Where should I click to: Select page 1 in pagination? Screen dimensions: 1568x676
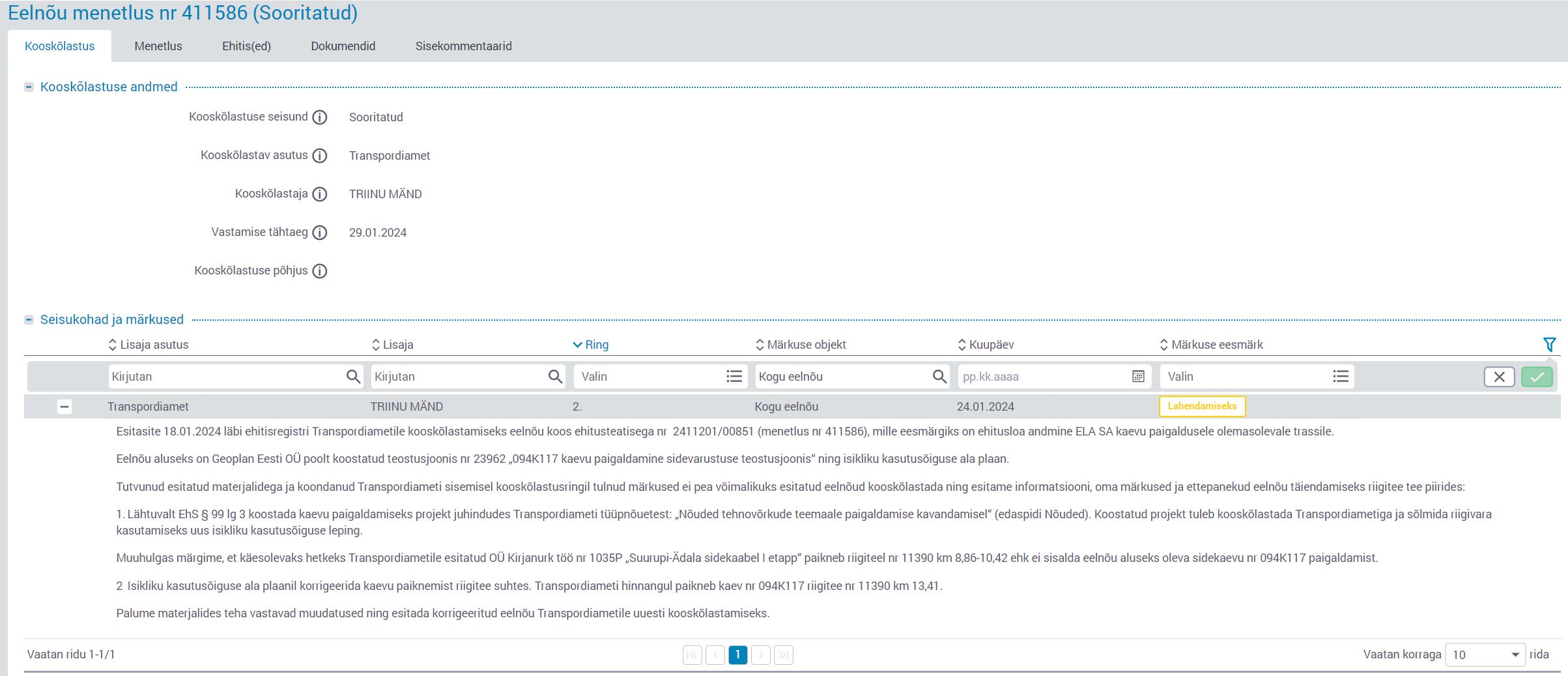737,654
